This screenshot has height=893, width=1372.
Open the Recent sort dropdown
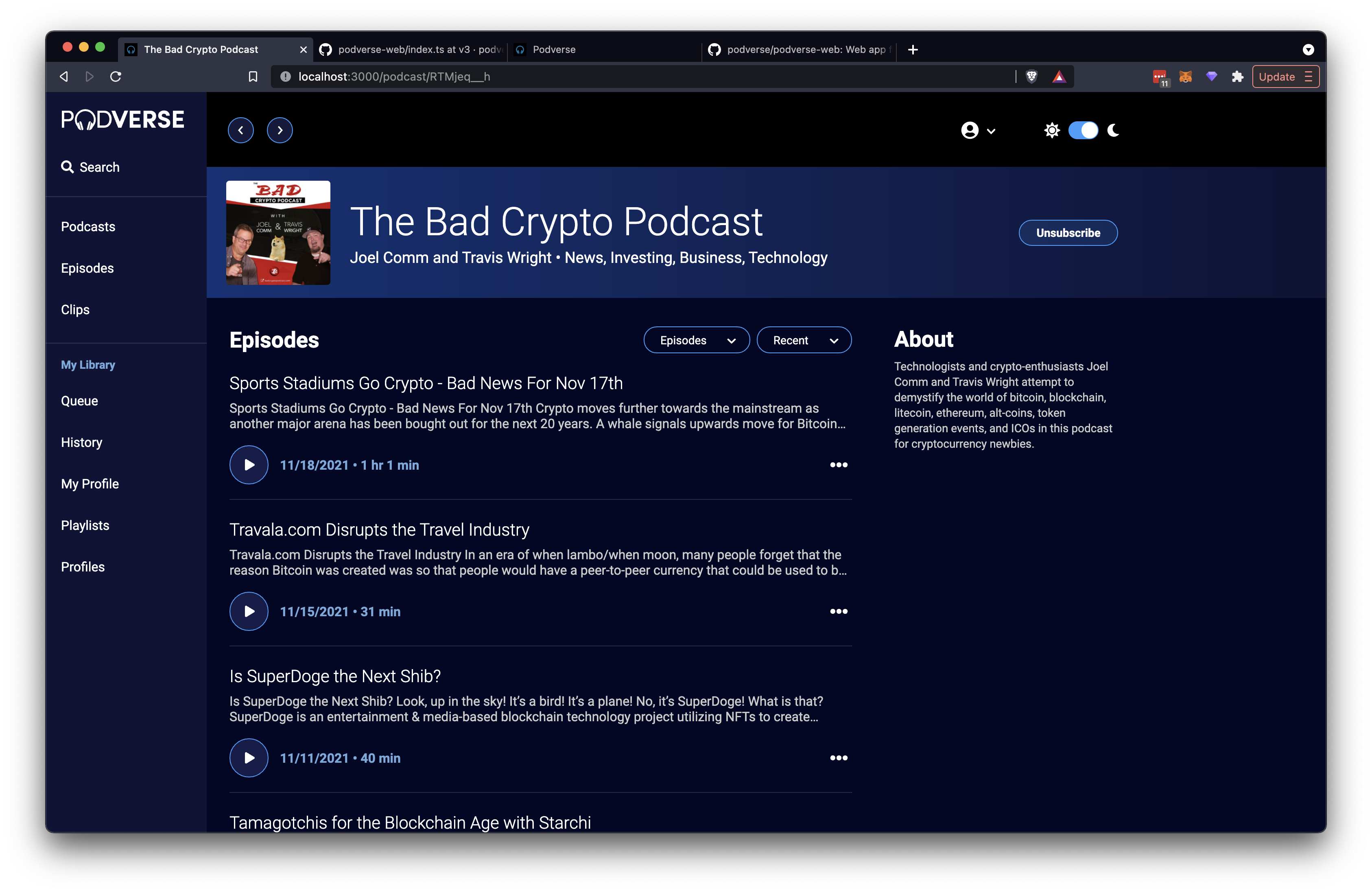tap(804, 339)
